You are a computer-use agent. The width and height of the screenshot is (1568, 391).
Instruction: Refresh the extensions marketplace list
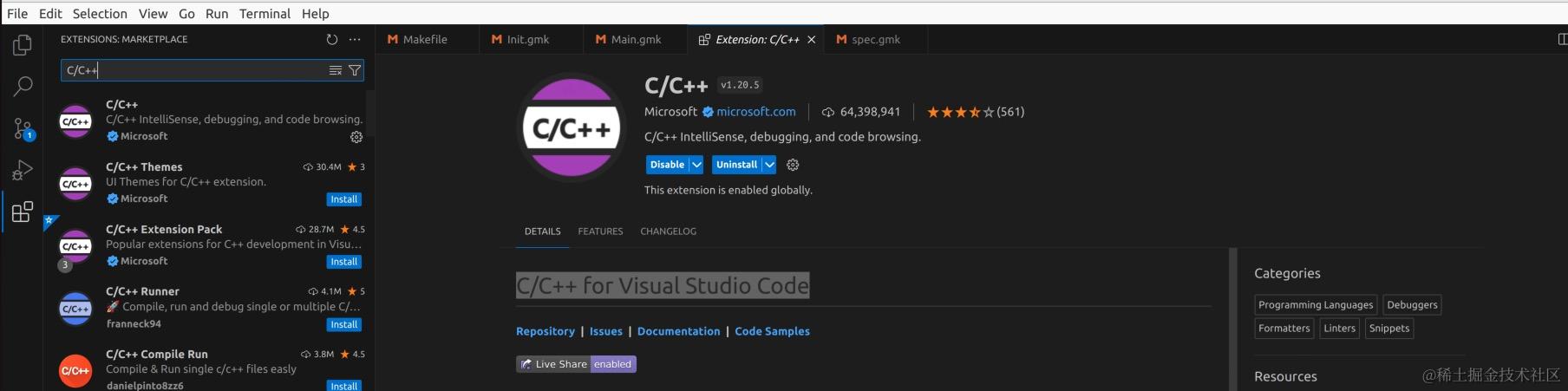tap(331, 39)
